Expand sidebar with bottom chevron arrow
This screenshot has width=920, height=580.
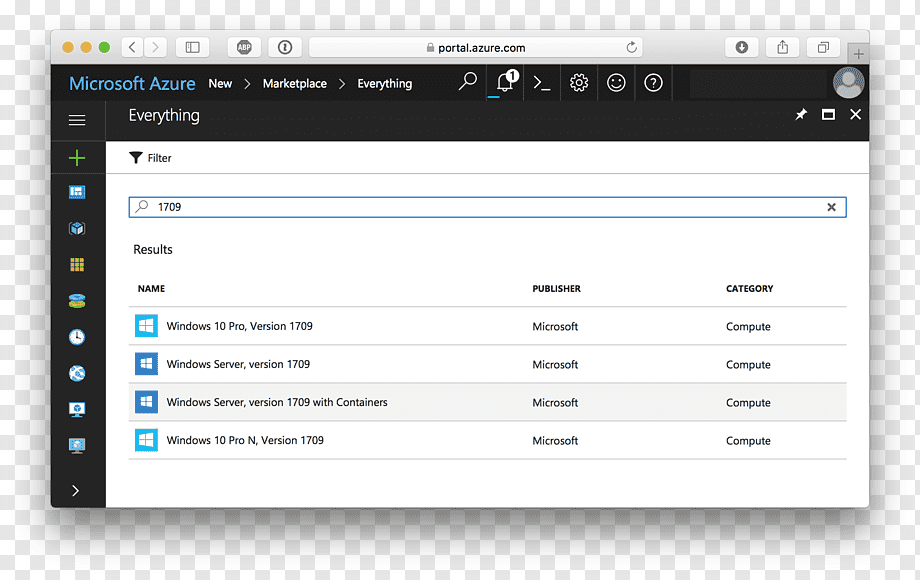click(x=76, y=490)
